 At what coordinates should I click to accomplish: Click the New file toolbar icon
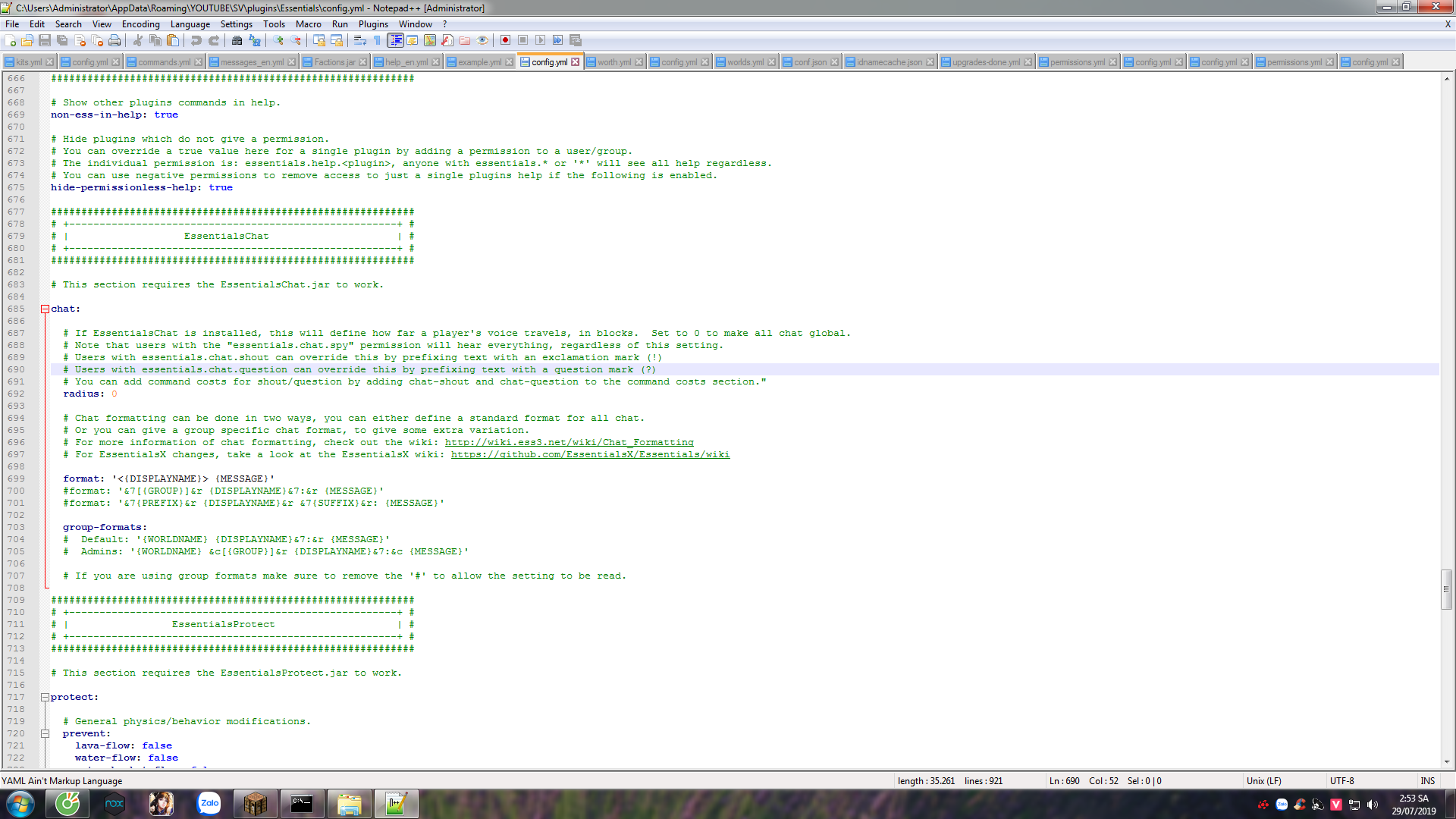point(11,40)
